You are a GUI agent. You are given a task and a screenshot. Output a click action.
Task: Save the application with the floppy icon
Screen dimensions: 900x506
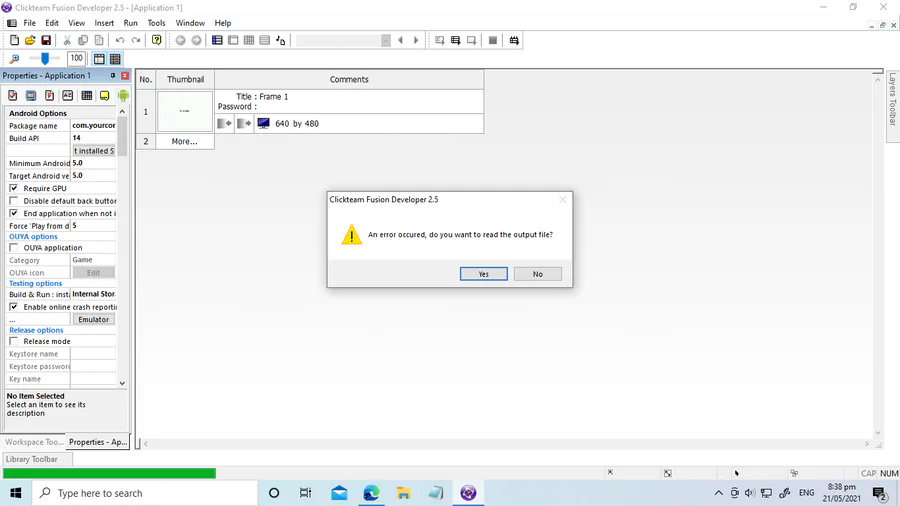pos(46,40)
